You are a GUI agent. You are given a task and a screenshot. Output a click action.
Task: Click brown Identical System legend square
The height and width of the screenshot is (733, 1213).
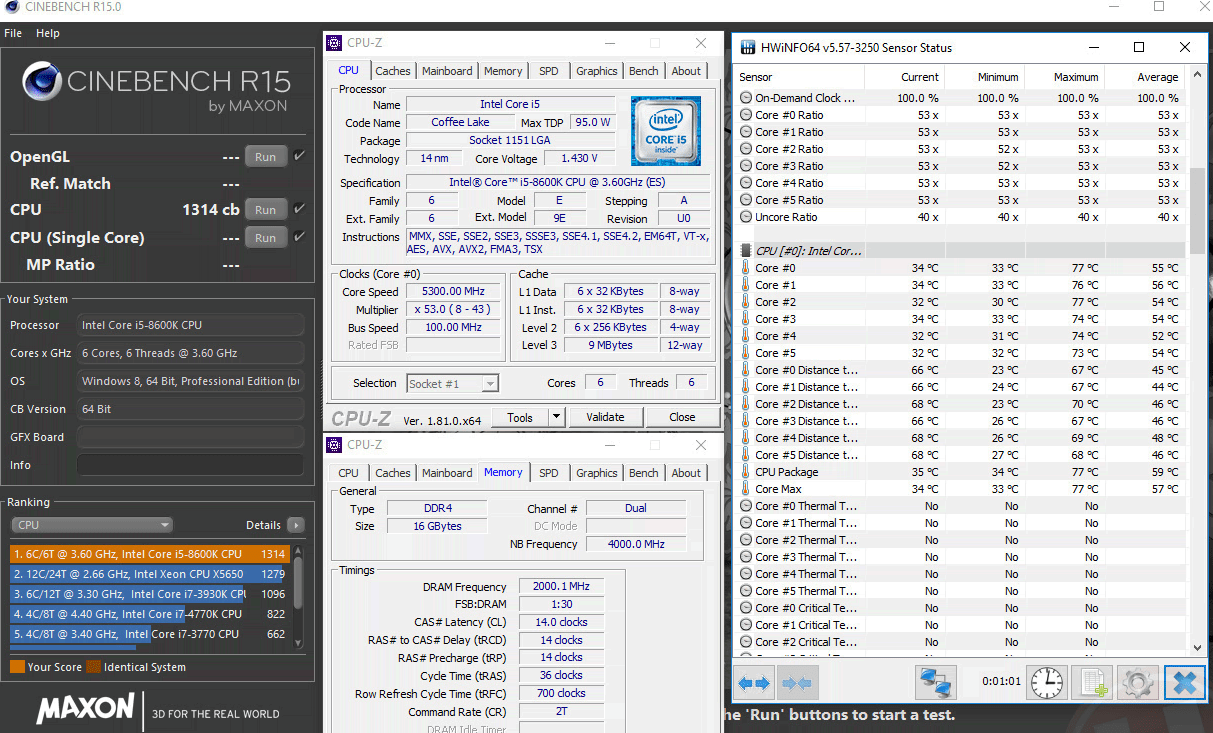pos(93,667)
